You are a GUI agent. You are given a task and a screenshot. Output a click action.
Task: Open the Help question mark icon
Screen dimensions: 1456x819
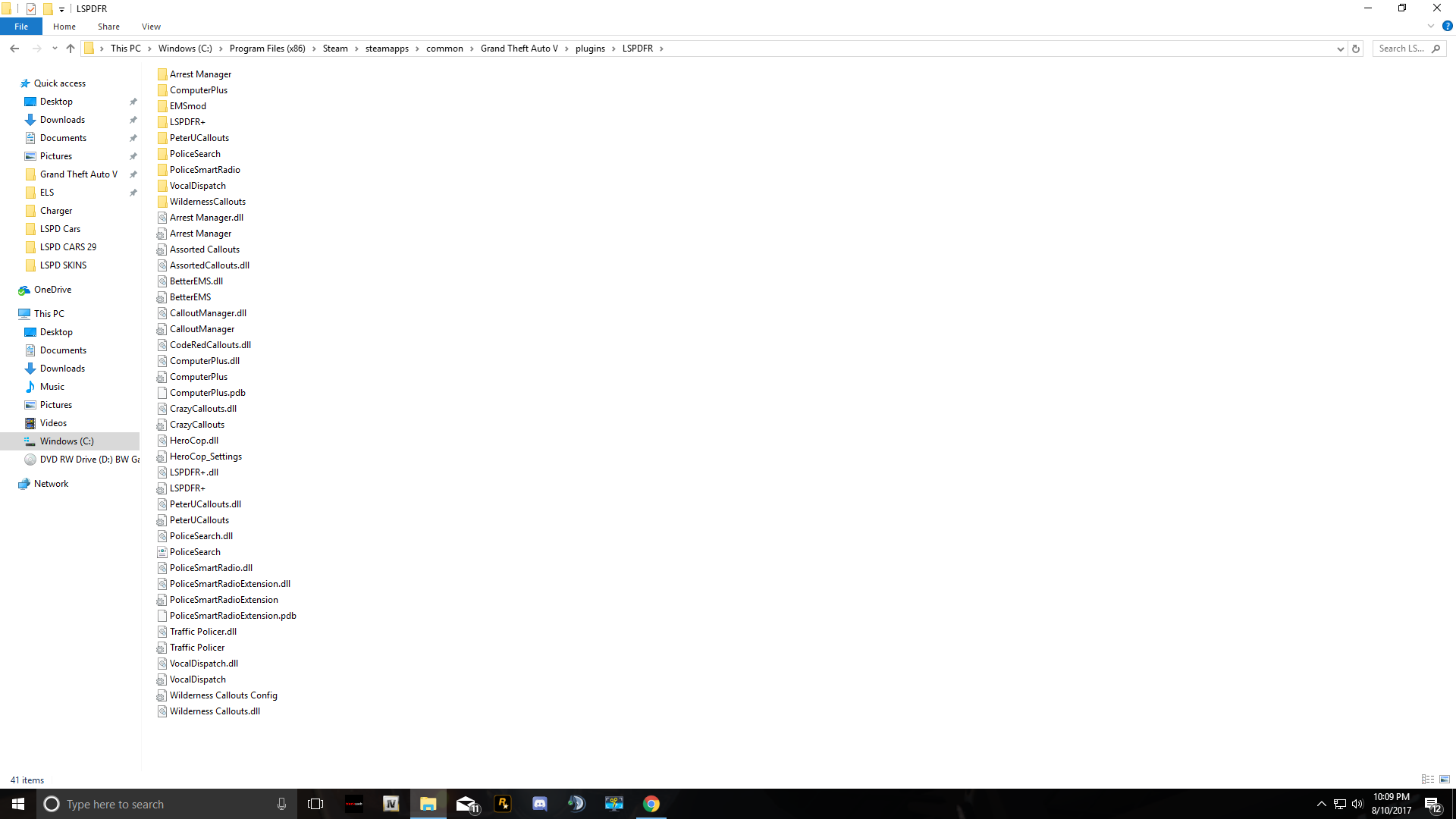1447,26
